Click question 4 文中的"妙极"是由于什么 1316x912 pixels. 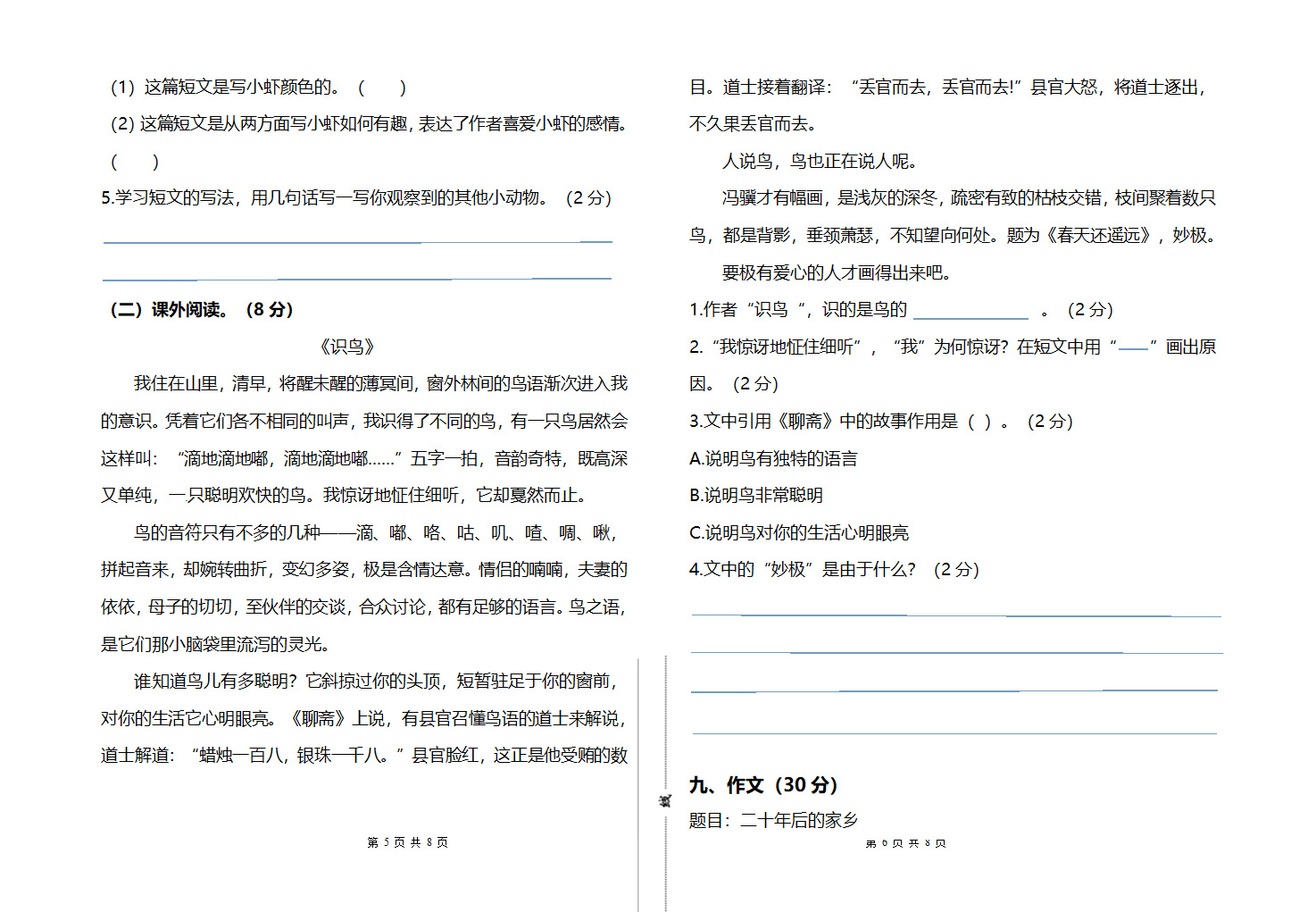(835, 570)
